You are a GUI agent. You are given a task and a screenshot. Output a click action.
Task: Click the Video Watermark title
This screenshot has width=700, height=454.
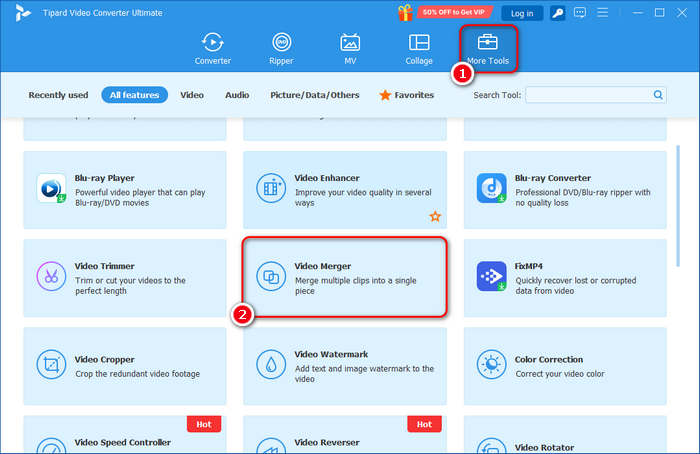pyautogui.click(x=331, y=354)
